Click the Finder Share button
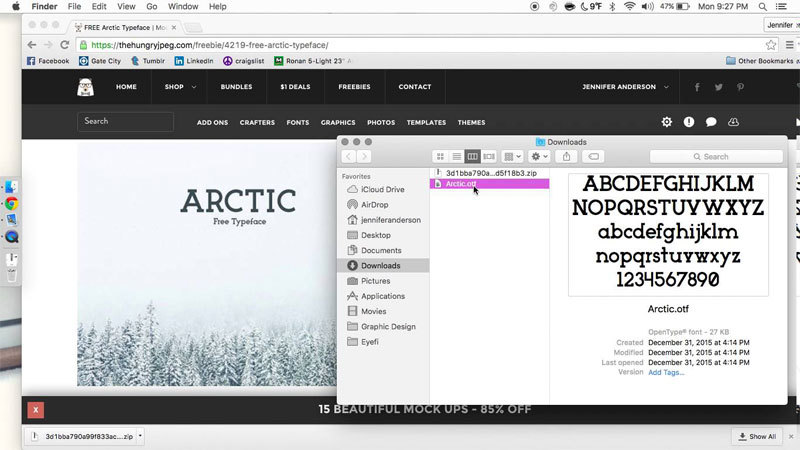Viewport: 800px width, 450px height. (567, 157)
